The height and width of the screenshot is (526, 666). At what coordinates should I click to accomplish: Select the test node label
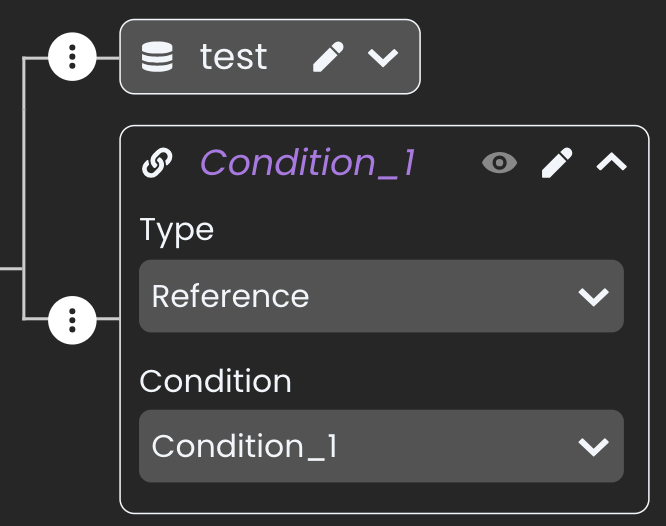point(233,57)
